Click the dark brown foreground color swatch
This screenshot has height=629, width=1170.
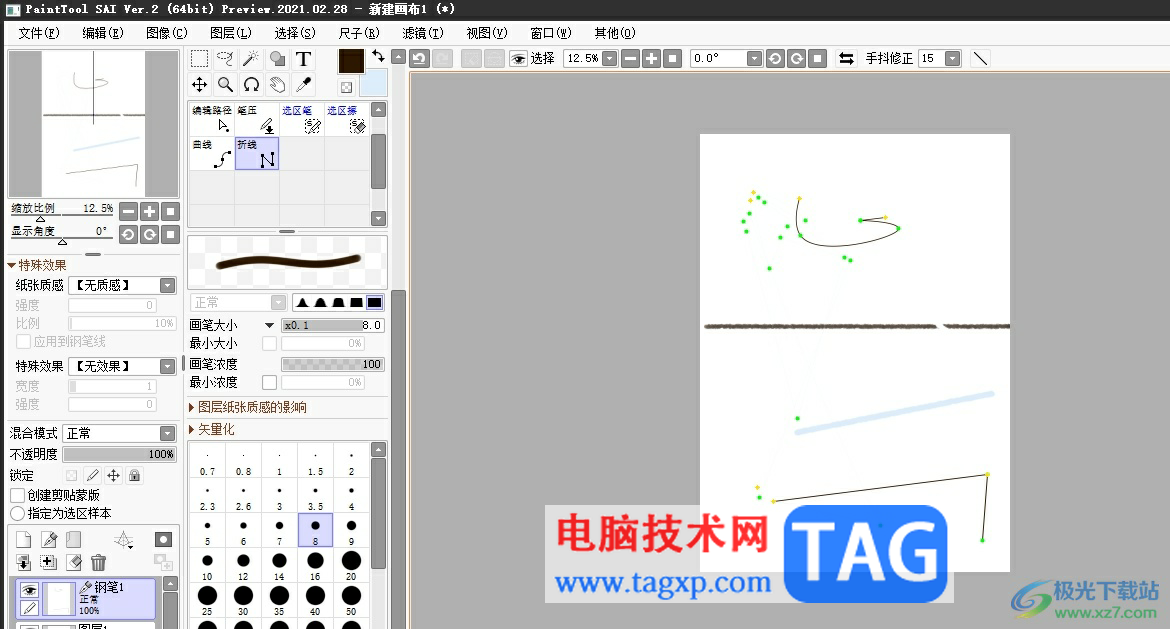point(351,61)
